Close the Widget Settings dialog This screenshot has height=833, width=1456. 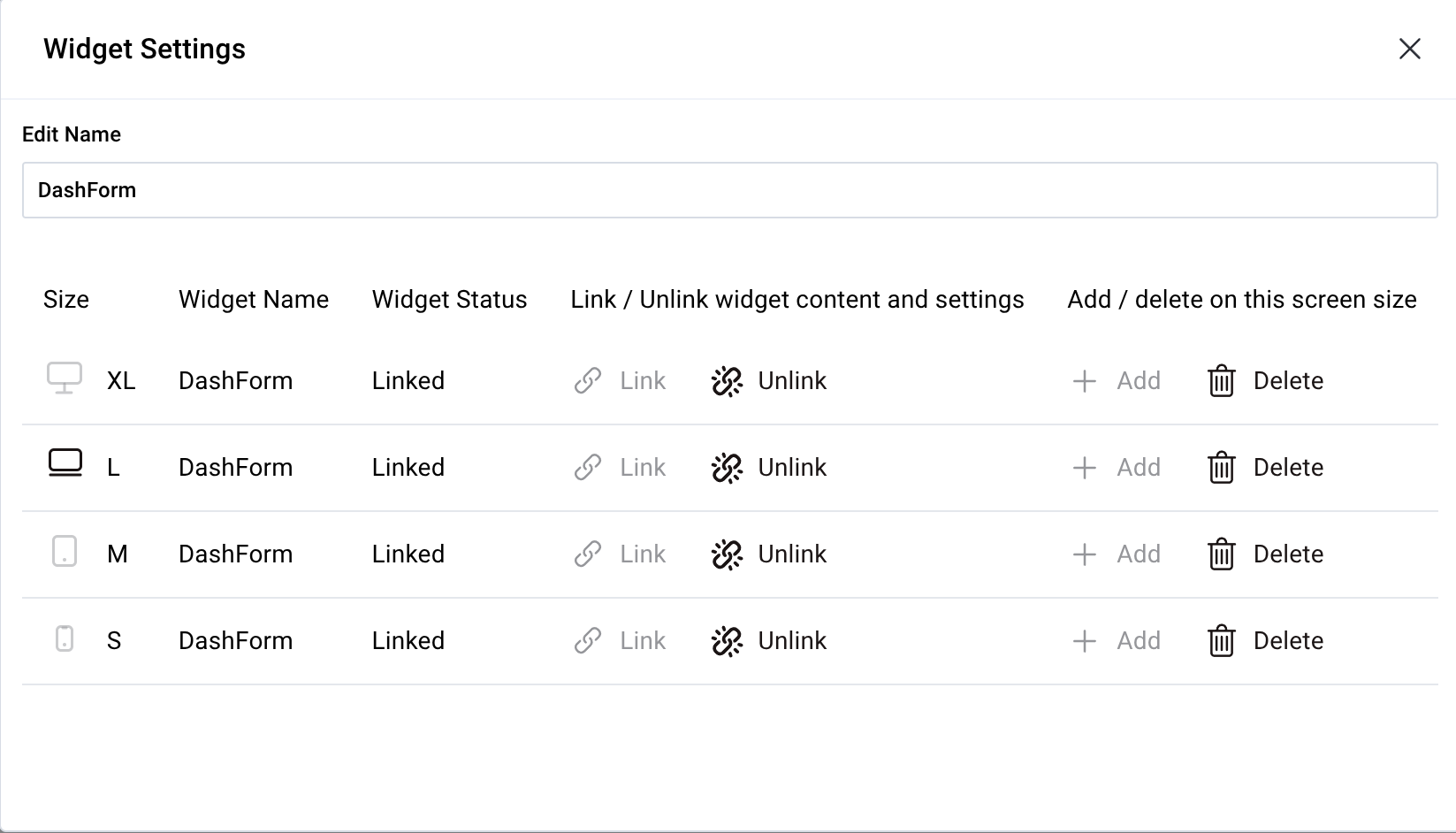[x=1408, y=50]
